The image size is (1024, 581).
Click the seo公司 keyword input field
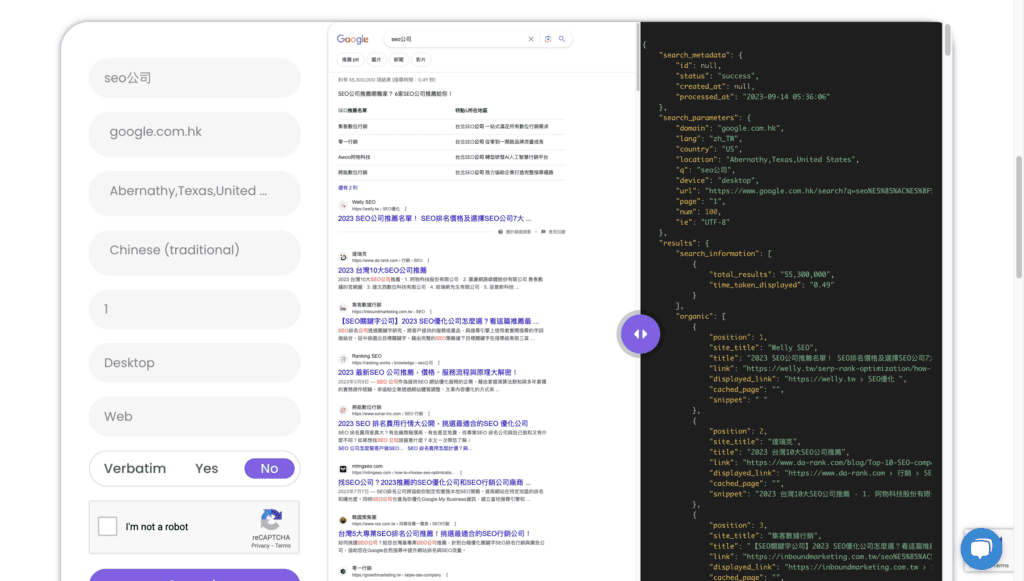(x=195, y=78)
